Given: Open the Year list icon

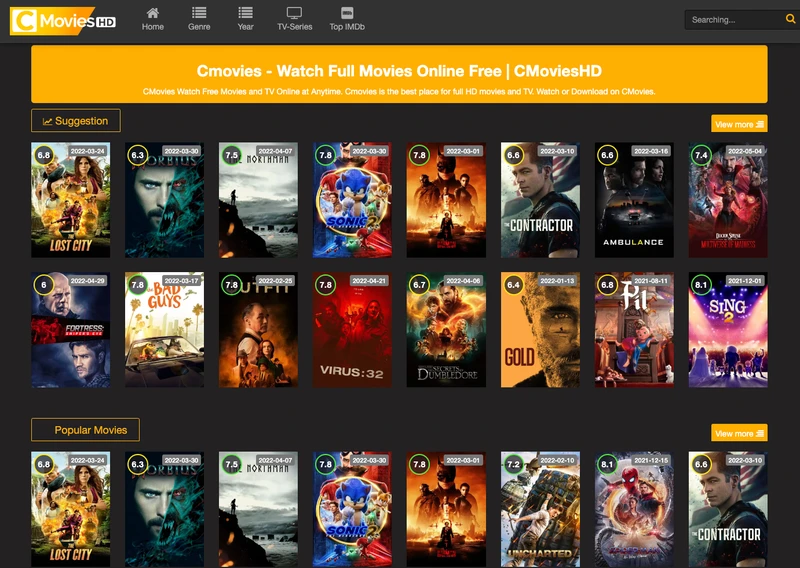Looking at the screenshot, I should tap(245, 13).
